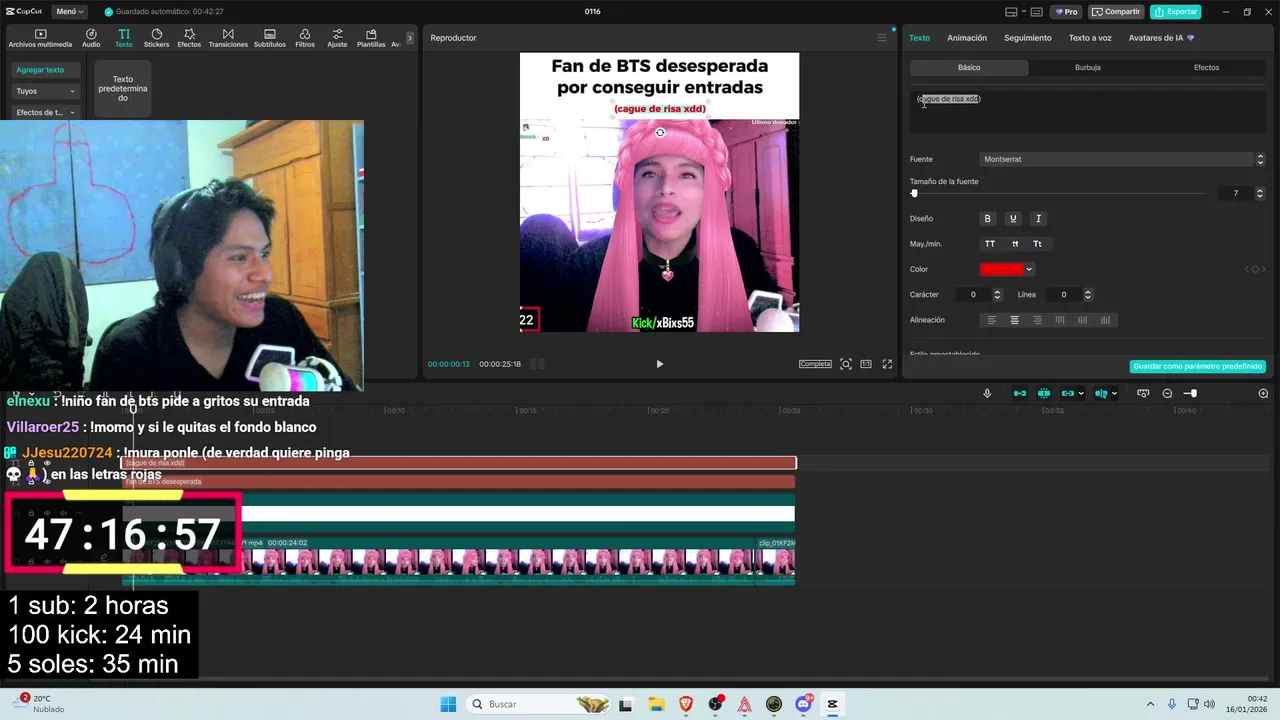Add a color keyframe diamond
The image size is (1280, 720).
pyautogui.click(x=1255, y=269)
